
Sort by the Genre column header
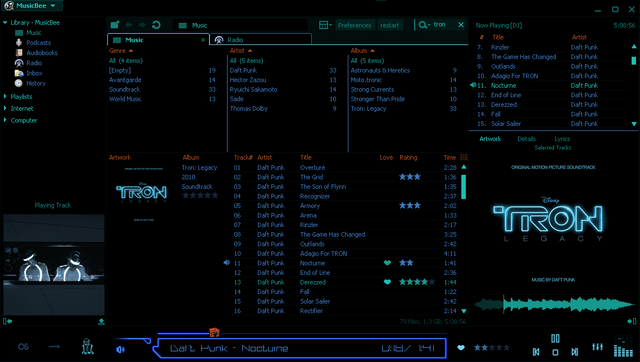(121, 51)
